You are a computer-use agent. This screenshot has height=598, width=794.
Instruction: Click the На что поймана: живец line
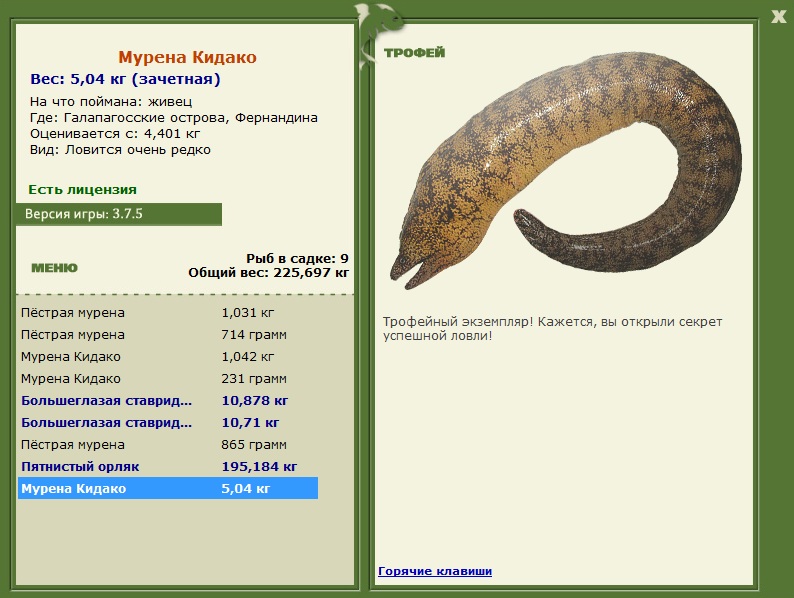click(x=111, y=102)
